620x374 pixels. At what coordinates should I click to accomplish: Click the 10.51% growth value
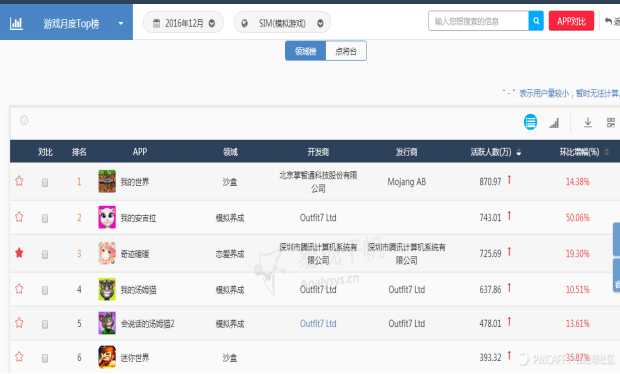(577, 290)
